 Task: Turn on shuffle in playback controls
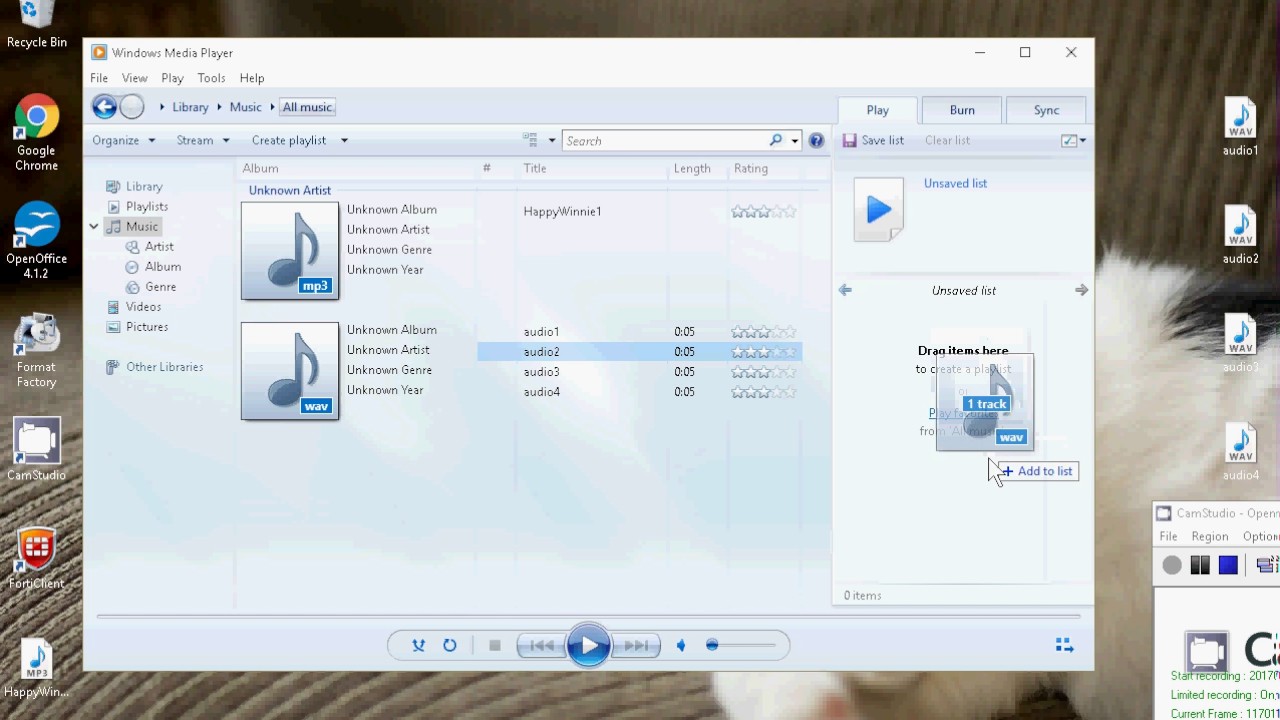[x=418, y=646]
